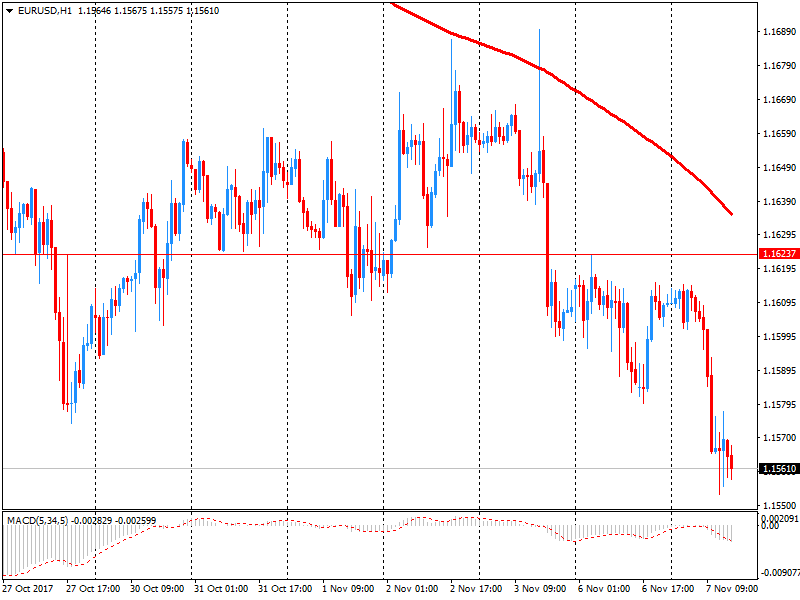Click the 2 Nov 01:00 time label
Screen dimensions: 800x600
click(412, 588)
